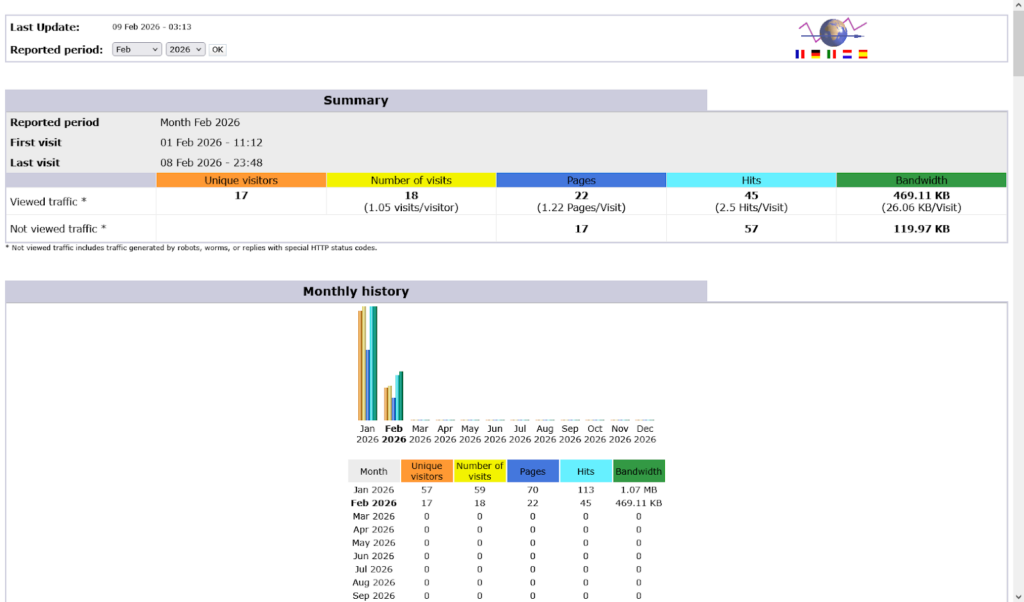Screen dimensions: 1024x602
Task: Switch to Spanish via the flag icon
Action: pos(863,54)
